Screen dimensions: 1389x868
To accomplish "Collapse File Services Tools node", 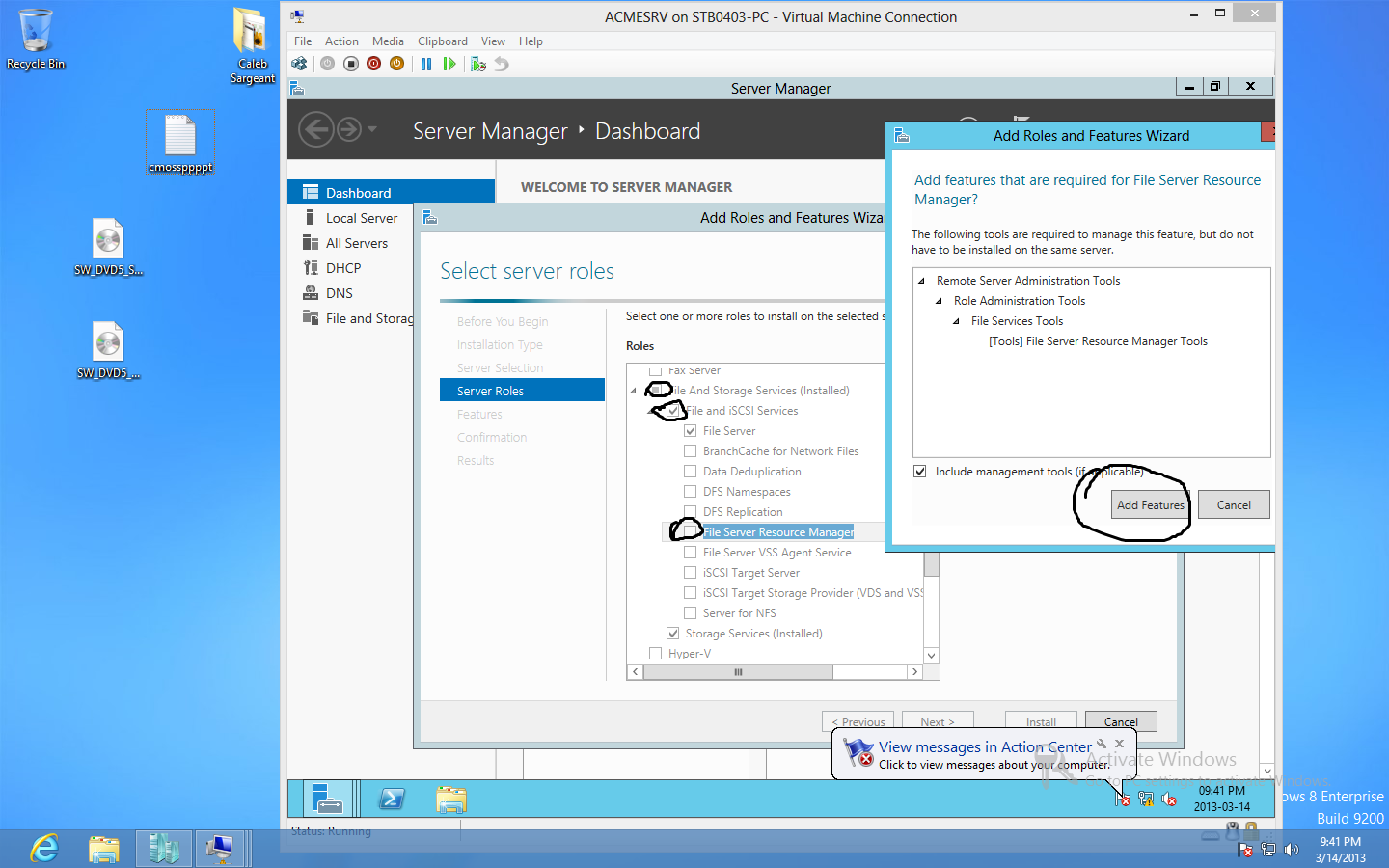I will pyautogui.click(x=956, y=321).
